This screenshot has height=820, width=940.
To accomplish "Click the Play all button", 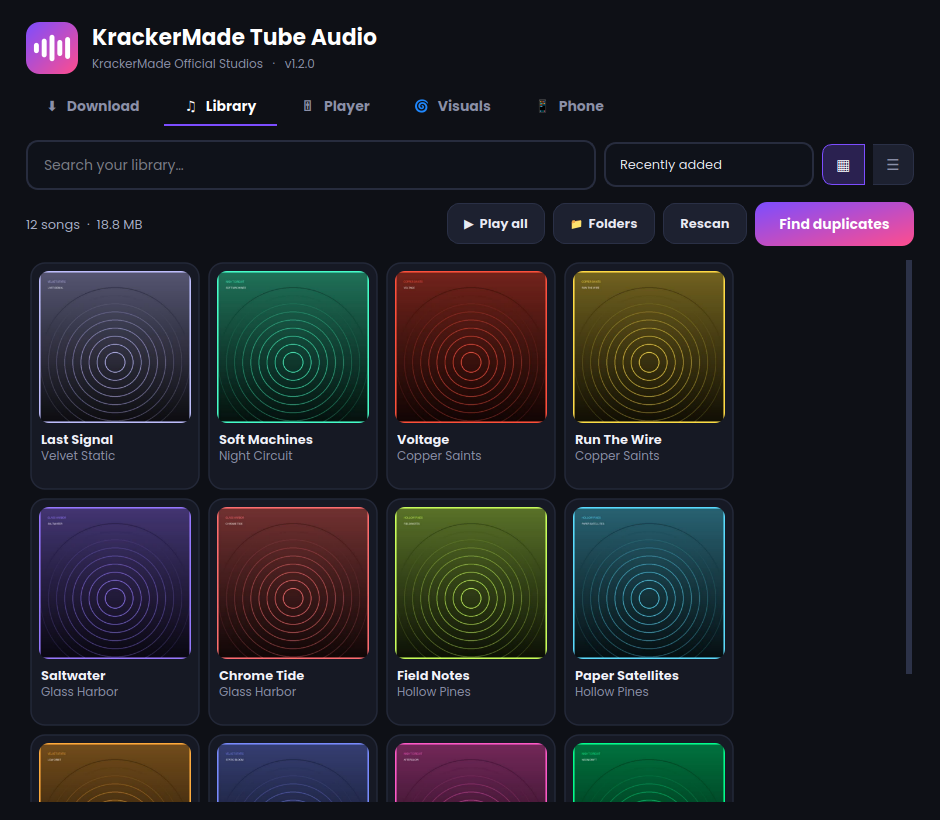I will pos(495,224).
